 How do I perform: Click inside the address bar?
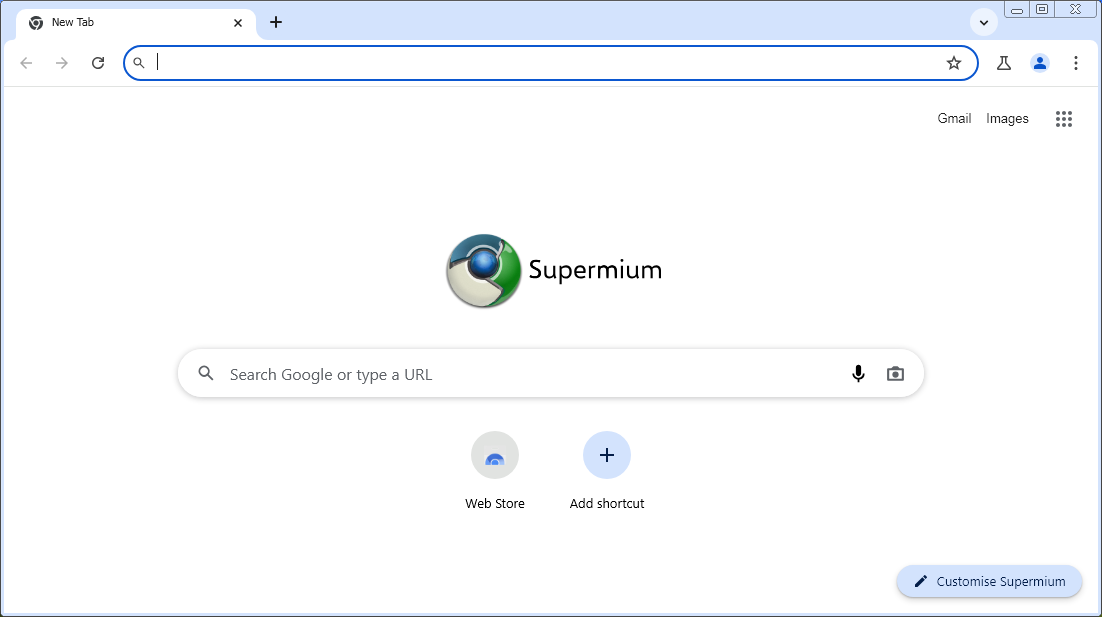point(540,63)
